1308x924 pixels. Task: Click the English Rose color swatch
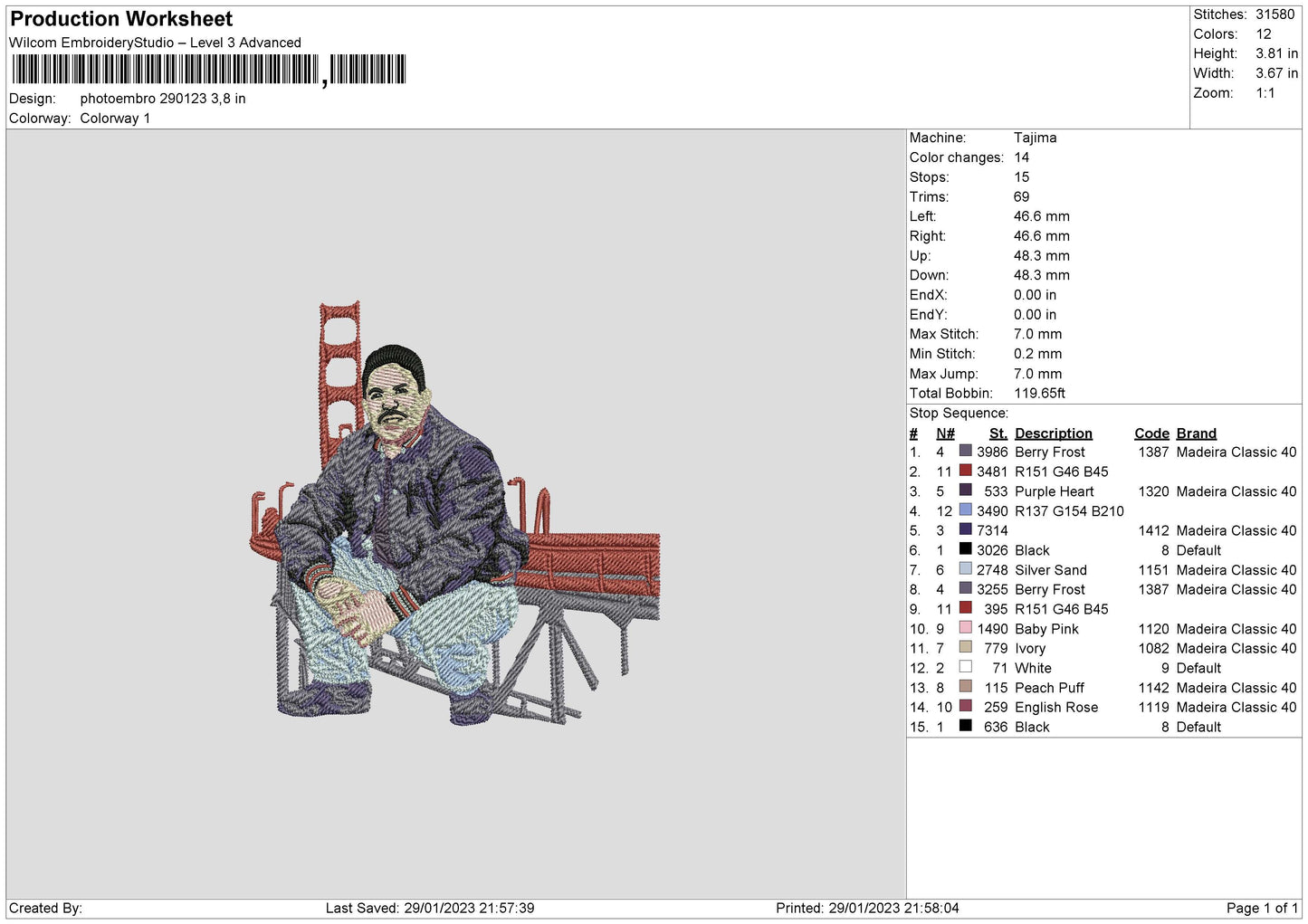click(965, 706)
